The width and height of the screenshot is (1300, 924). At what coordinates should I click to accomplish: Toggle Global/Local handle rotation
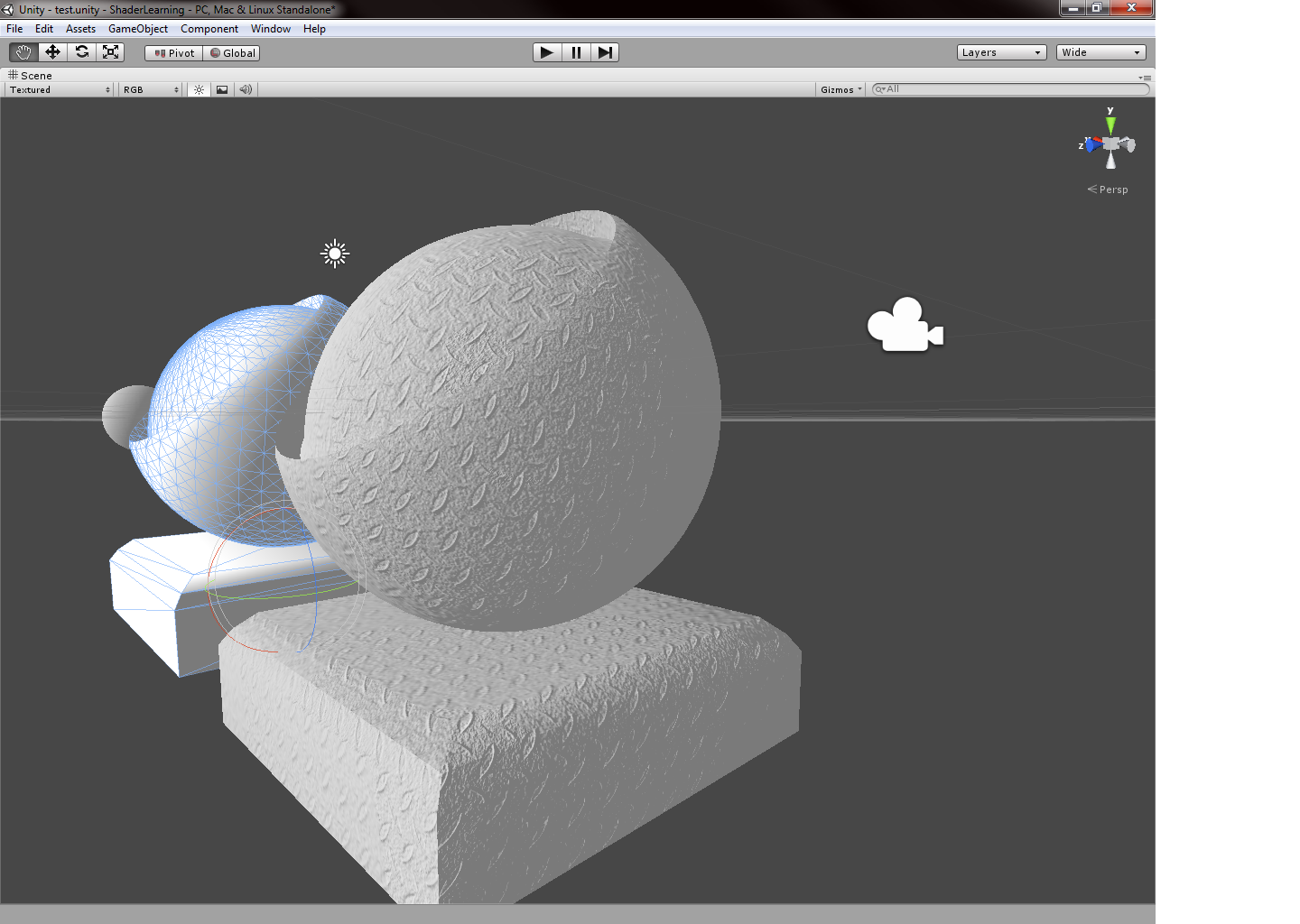232,53
